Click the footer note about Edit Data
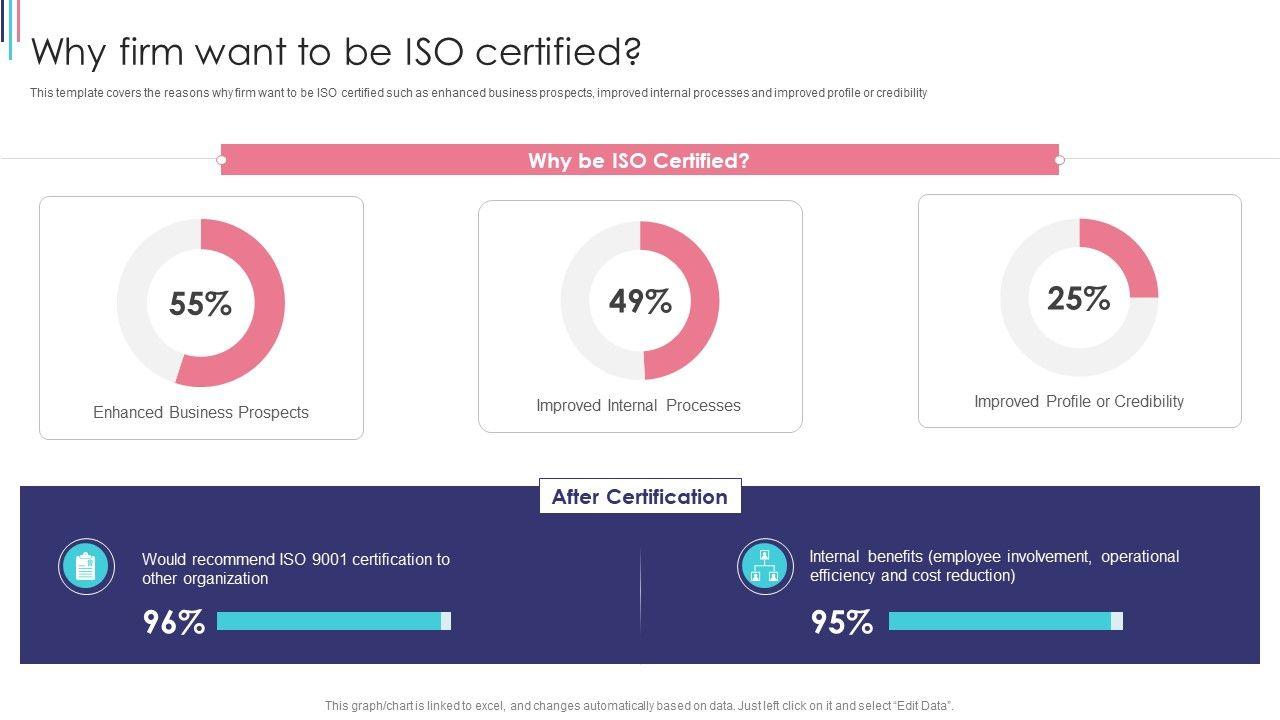Viewport: 1280px width, 720px height. point(639,706)
